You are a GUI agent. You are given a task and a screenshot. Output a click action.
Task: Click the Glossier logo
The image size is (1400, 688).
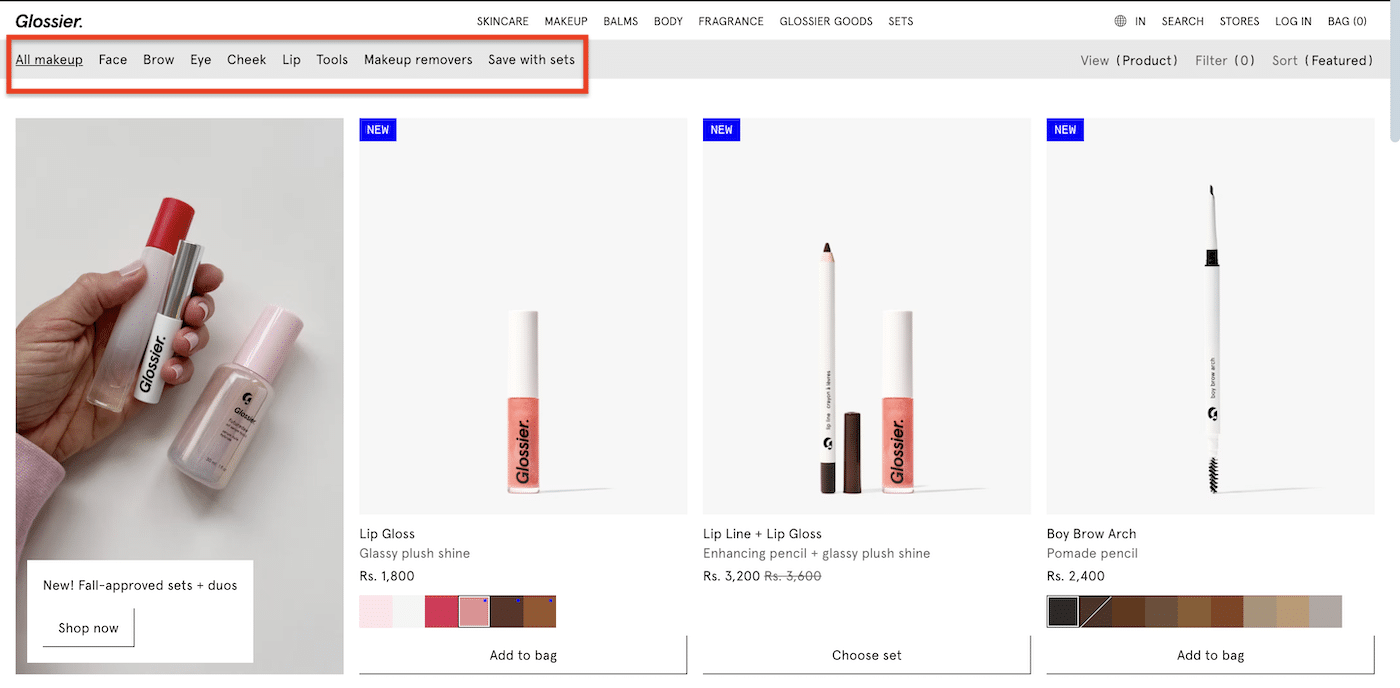click(49, 20)
